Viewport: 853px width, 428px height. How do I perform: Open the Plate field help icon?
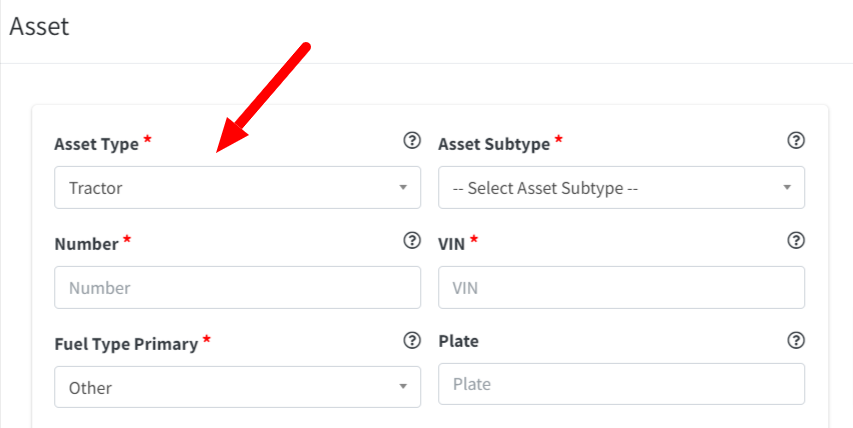pos(795,341)
